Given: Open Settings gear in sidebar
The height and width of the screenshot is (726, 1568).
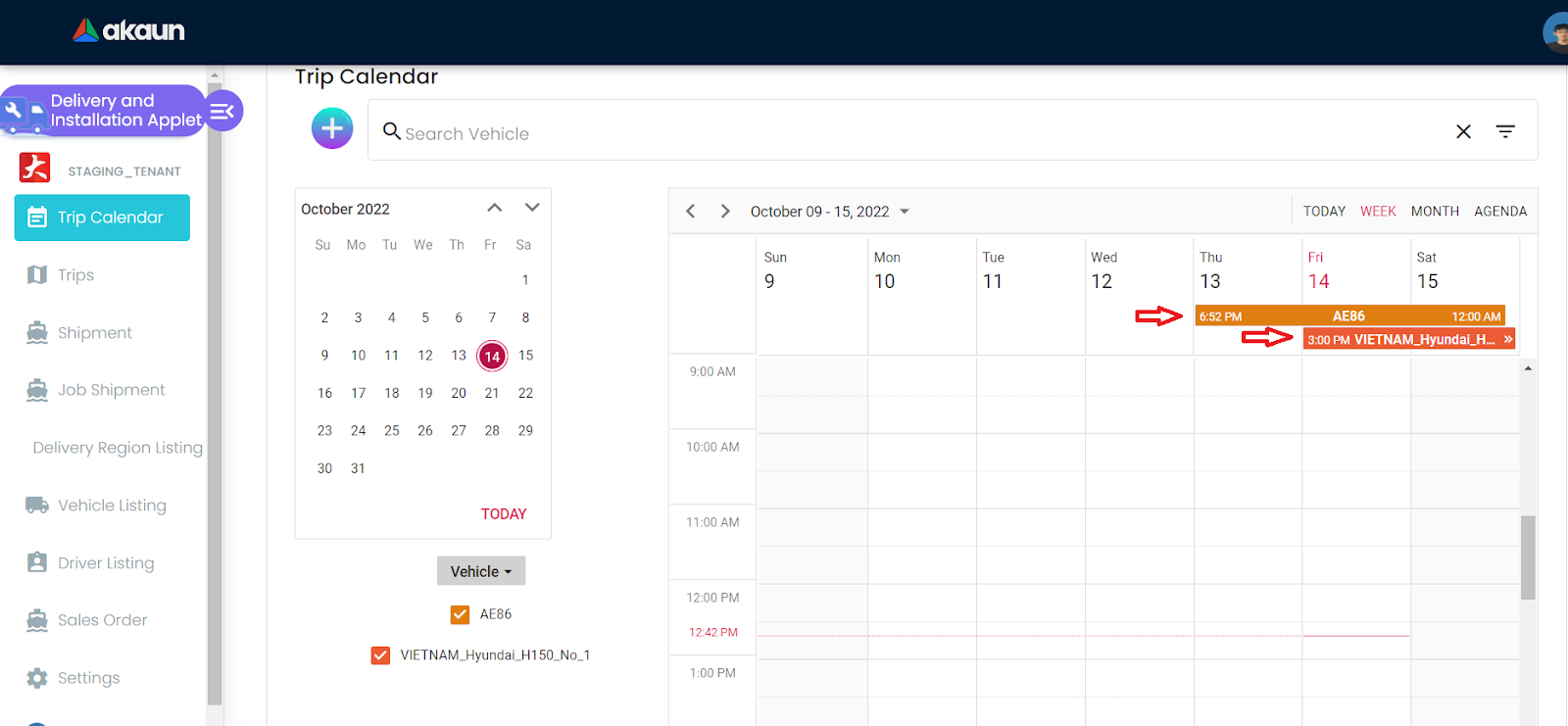Looking at the screenshot, I should [x=37, y=678].
